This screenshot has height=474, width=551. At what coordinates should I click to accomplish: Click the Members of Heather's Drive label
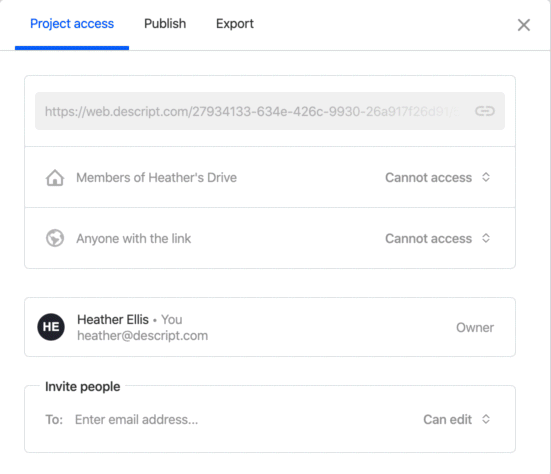click(156, 177)
